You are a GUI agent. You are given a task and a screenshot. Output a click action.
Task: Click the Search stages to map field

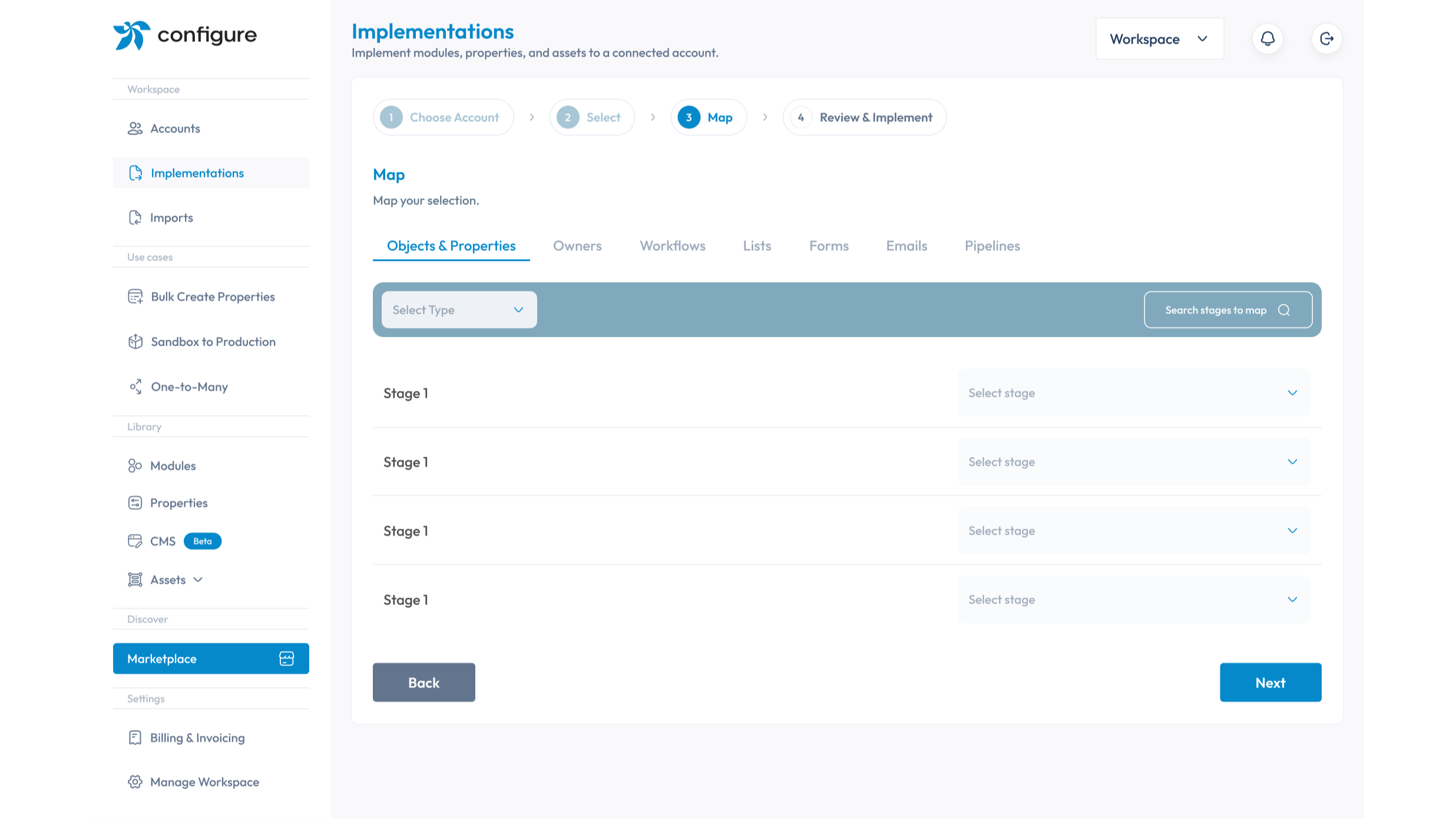(1215, 310)
